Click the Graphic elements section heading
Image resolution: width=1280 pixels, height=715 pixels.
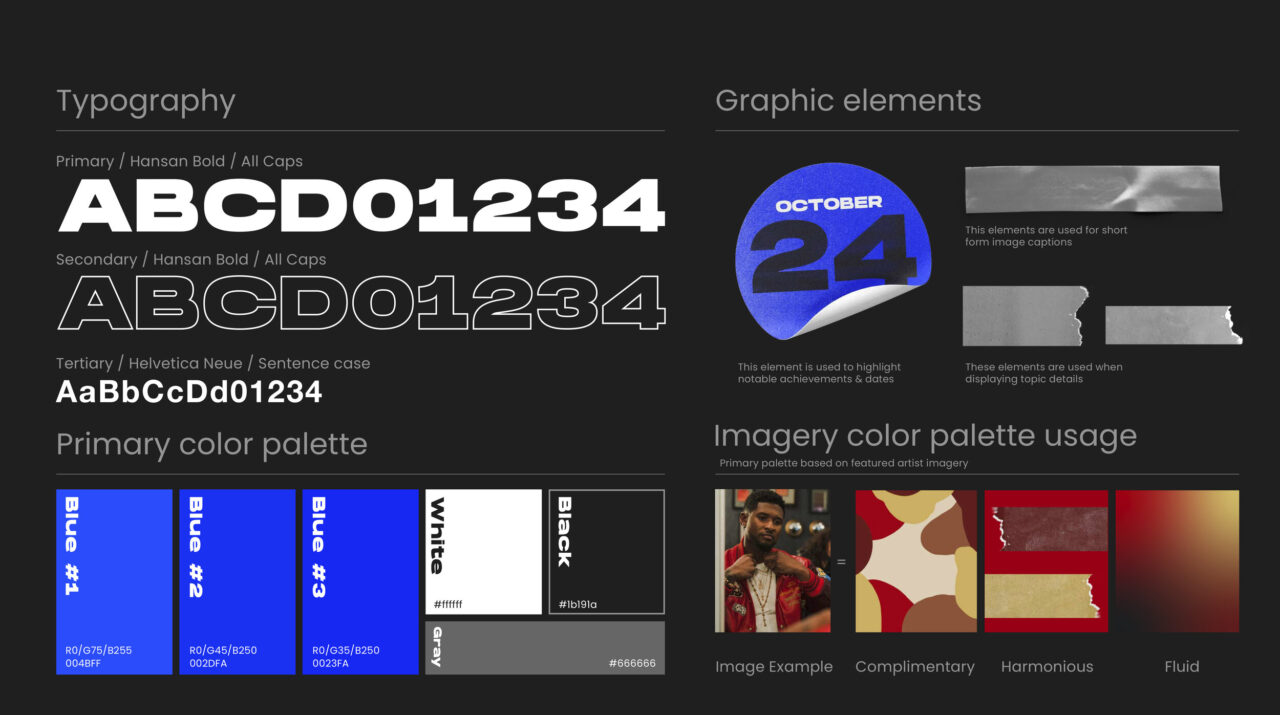click(x=847, y=101)
